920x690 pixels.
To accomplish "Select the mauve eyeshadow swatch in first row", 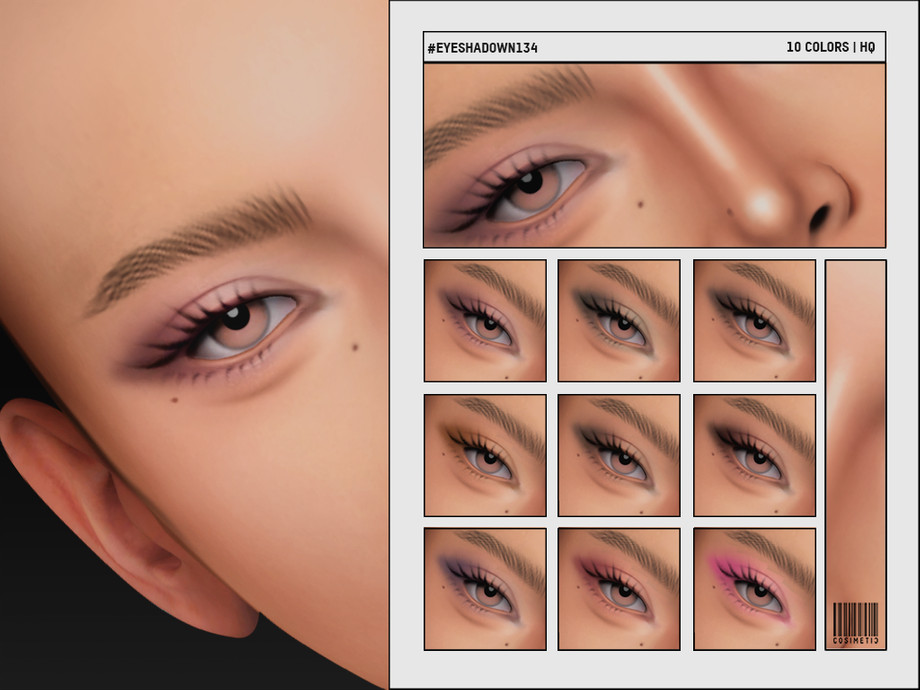I will point(485,320).
